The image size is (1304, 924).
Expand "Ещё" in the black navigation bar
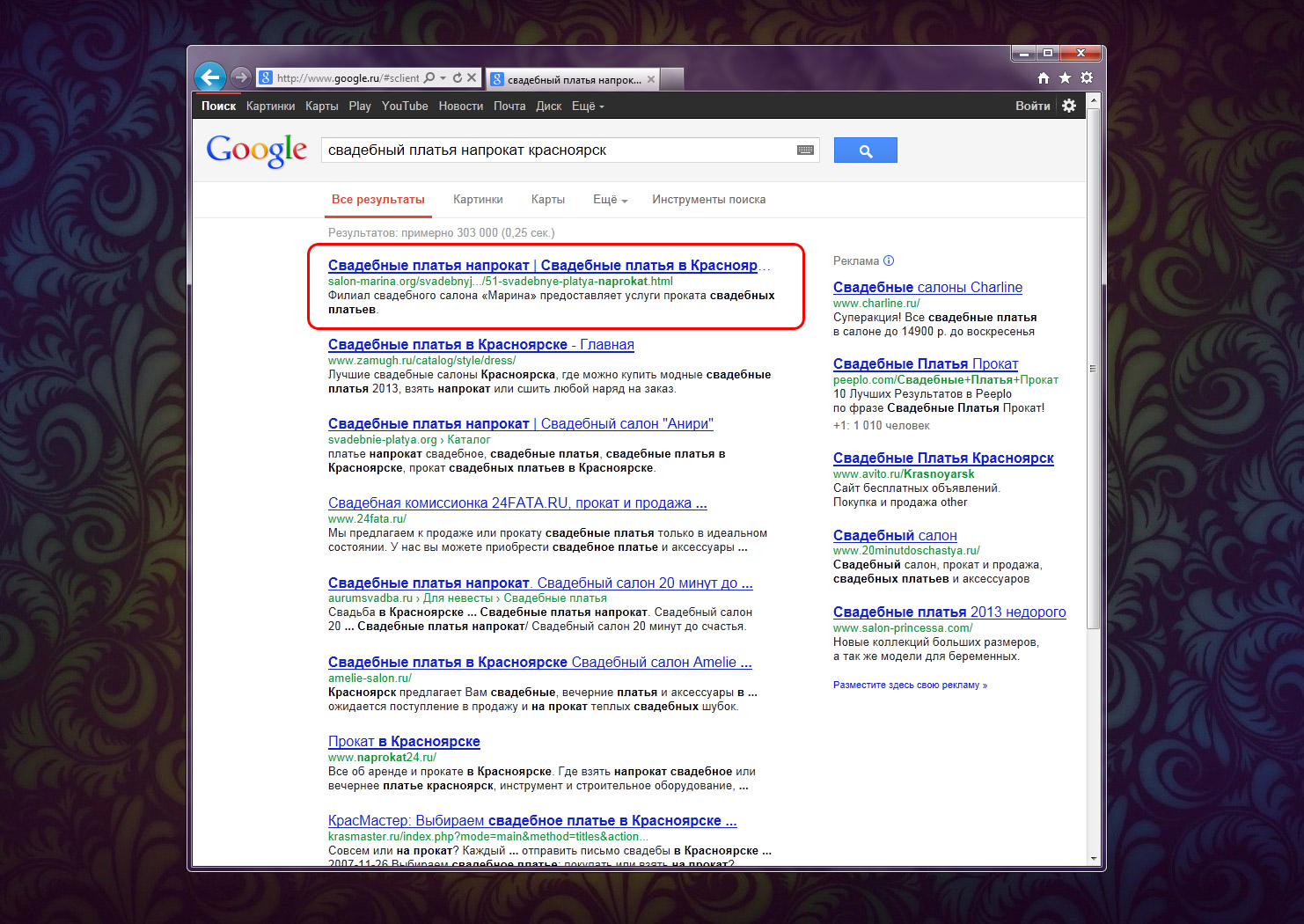point(588,106)
